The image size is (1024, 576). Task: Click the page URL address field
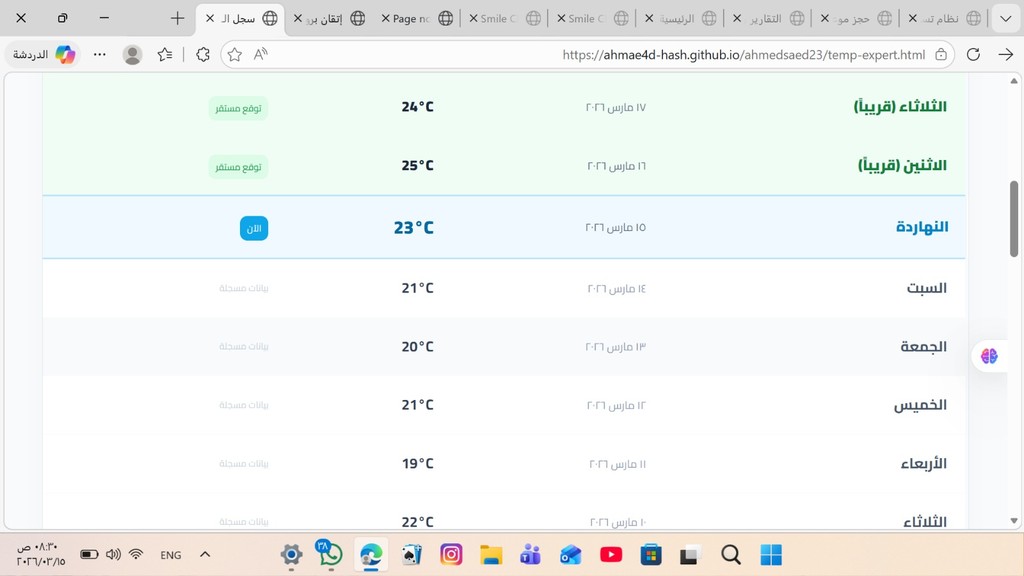700,55
